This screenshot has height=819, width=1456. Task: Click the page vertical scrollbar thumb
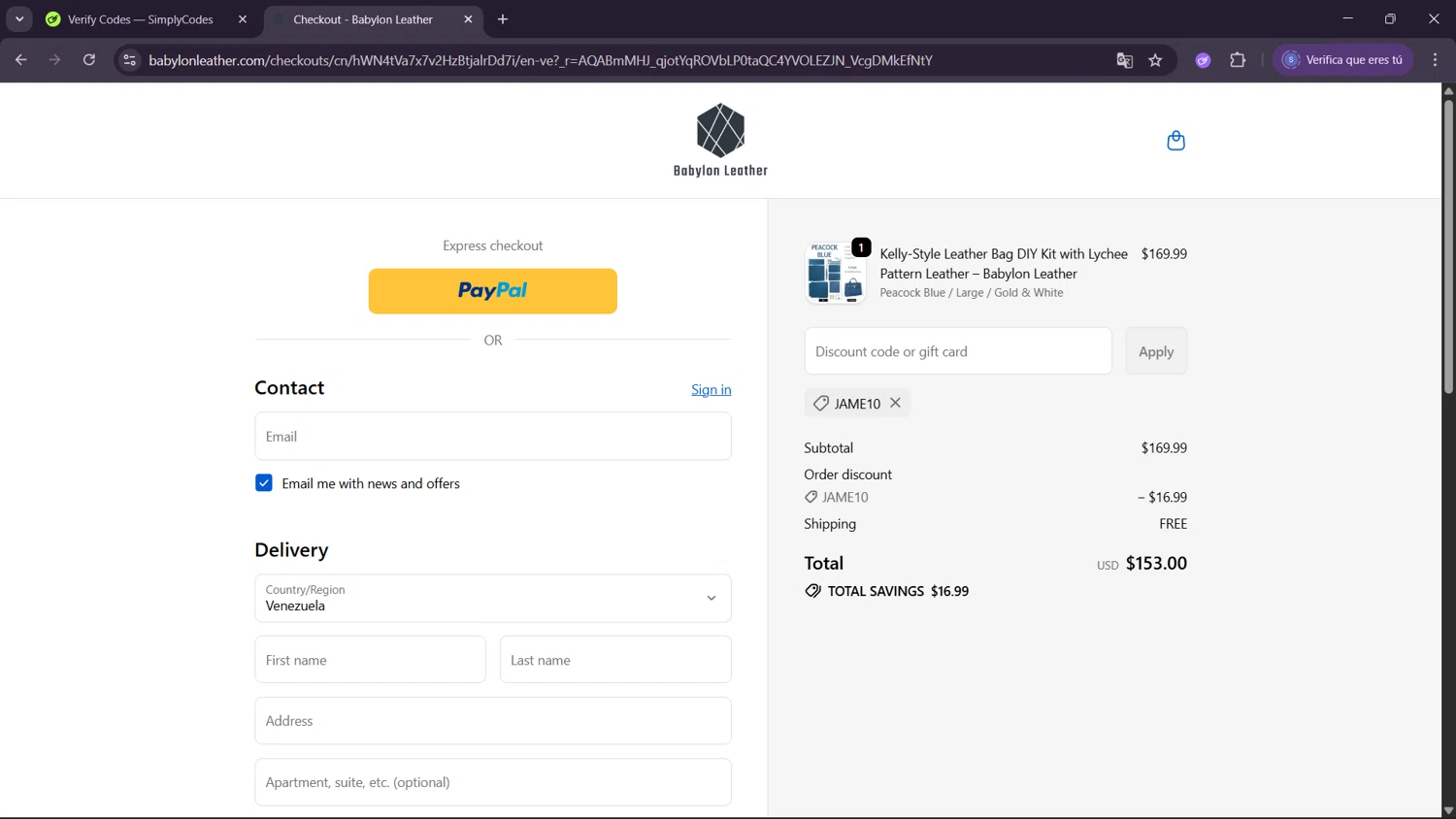click(x=1448, y=246)
